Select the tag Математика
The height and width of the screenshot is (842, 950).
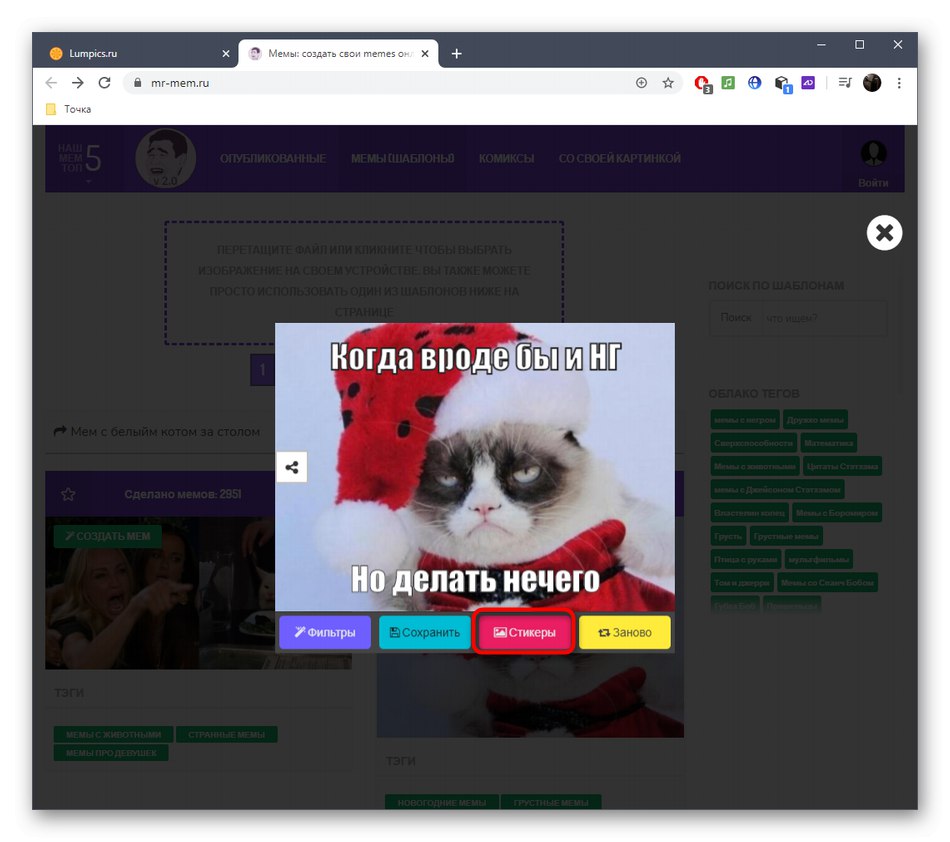pyautogui.click(x=828, y=443)
